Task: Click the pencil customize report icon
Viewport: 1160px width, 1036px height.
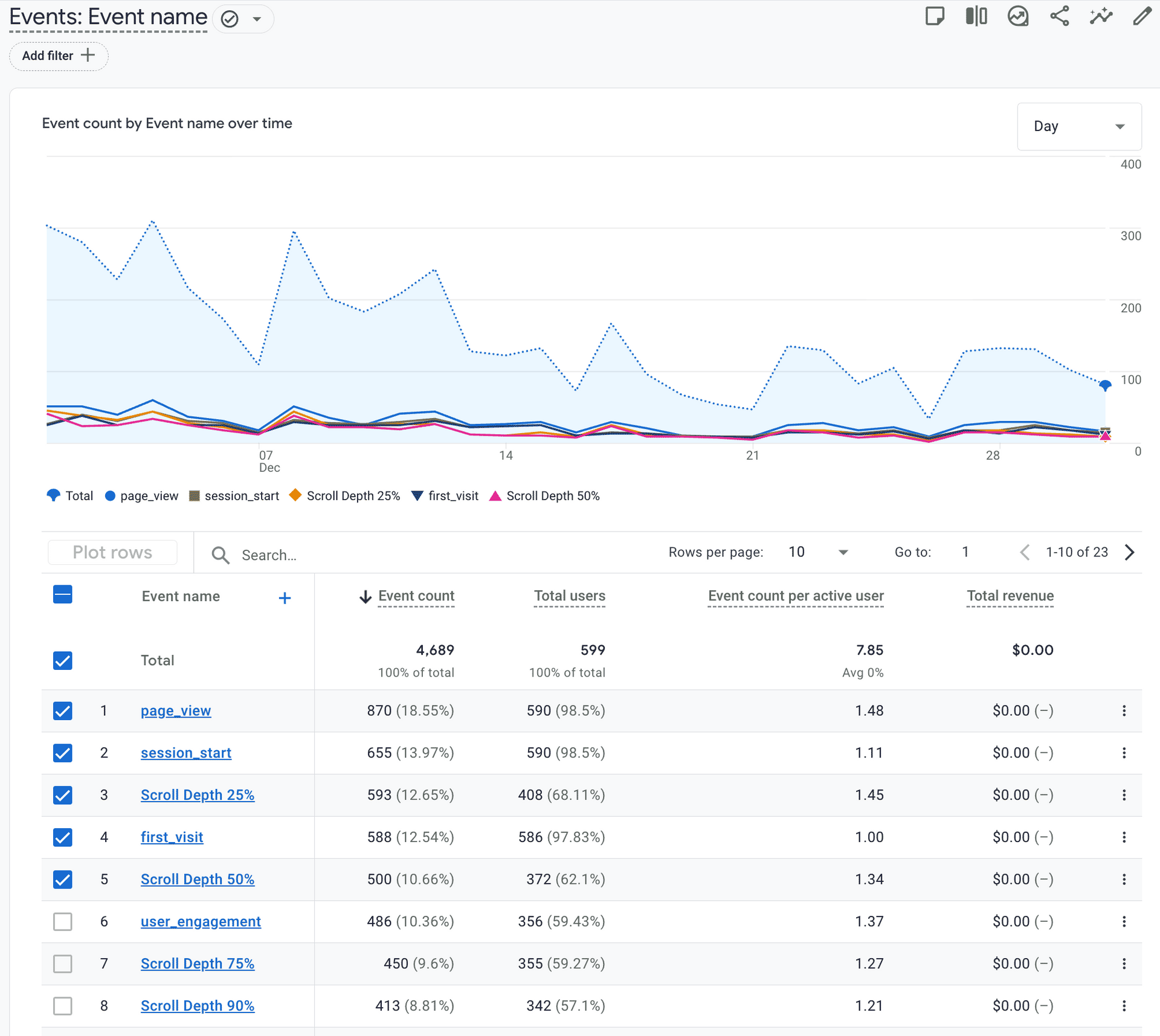Action: 1141,16
